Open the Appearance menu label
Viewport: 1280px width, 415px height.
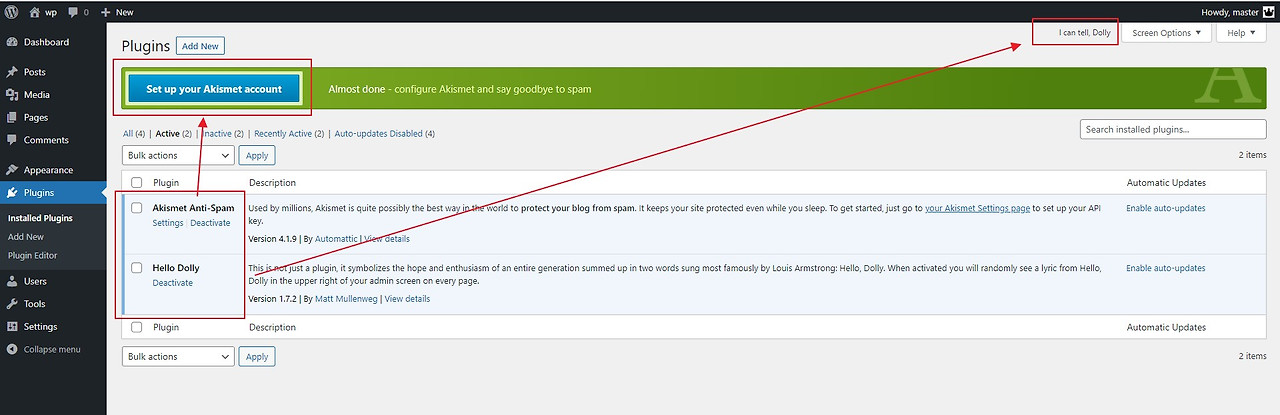pyautogui.click(x=48, y=170)
